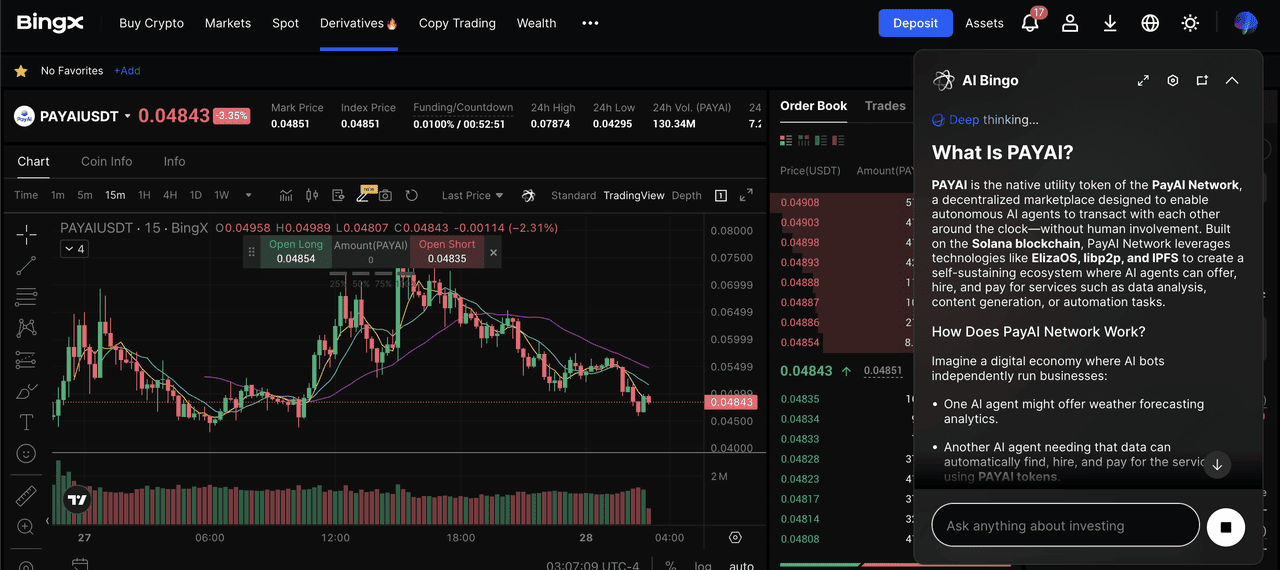Start new chat in AI Bingo
1280x570 pixels.
pyautogui.click(x=1202, y=80)
